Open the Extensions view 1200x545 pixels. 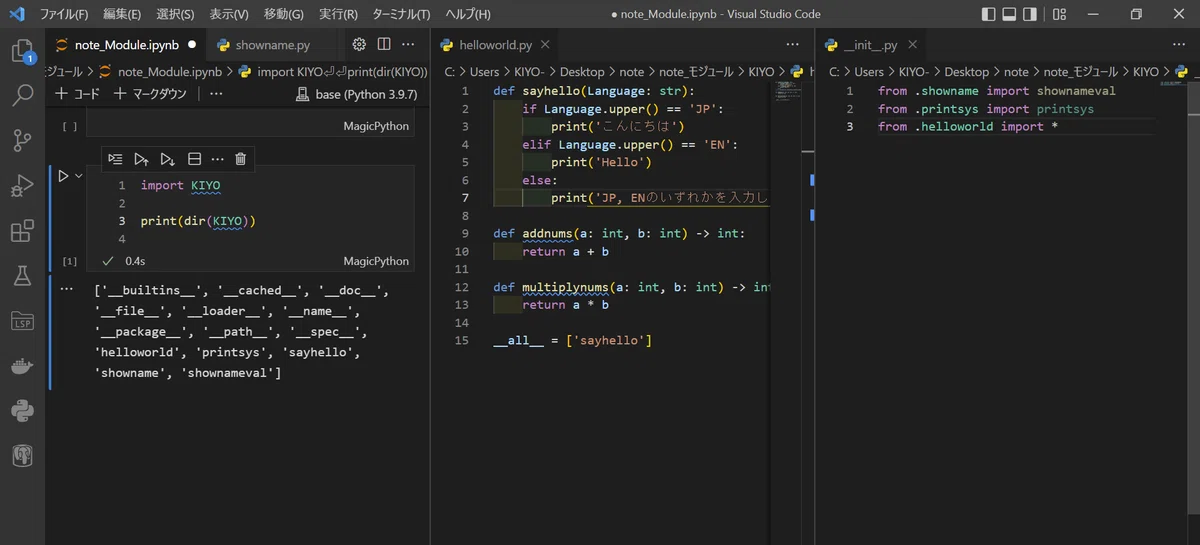coord(22,232)
